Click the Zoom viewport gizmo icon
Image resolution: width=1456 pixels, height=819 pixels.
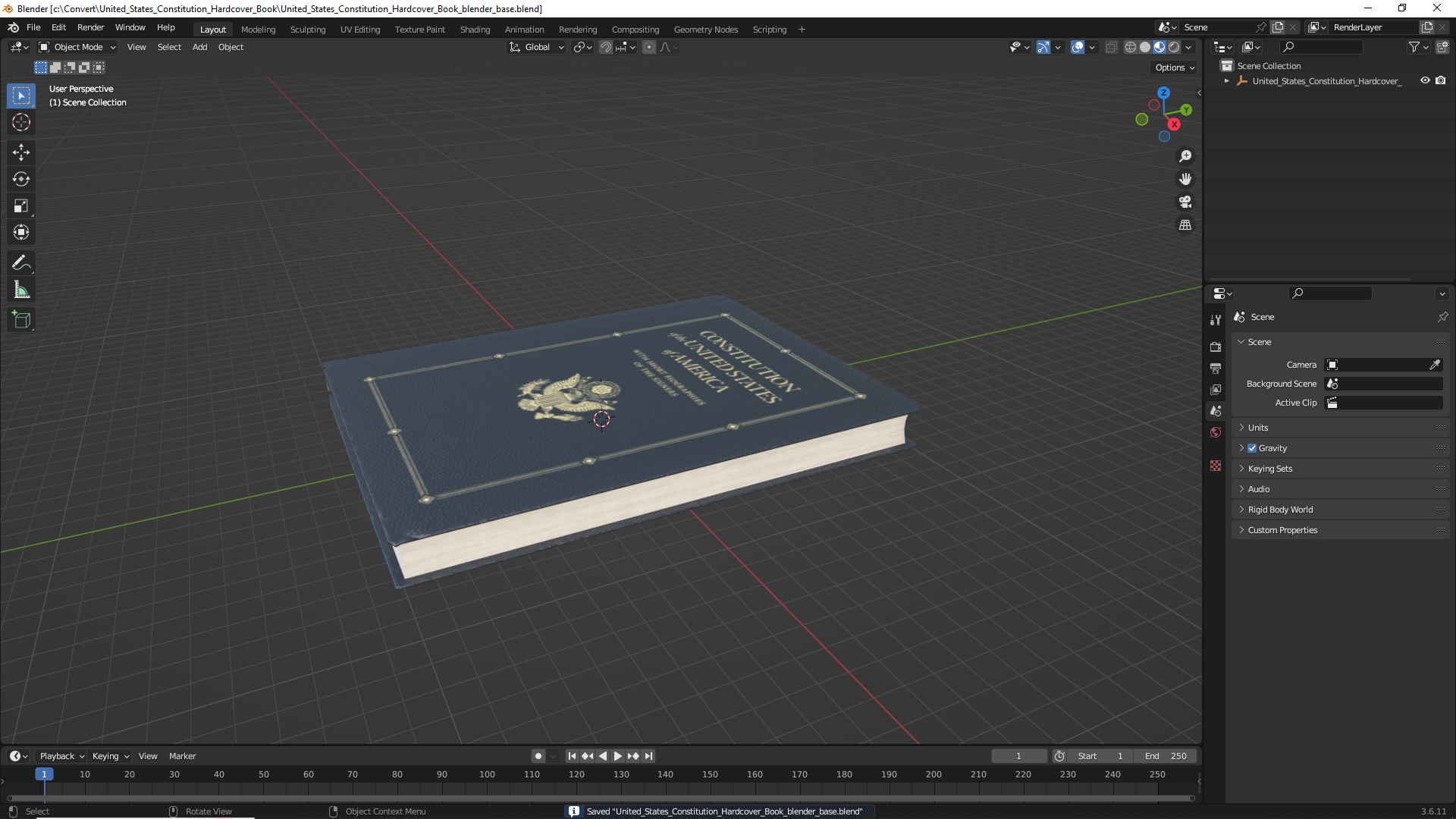point(1185,156)
